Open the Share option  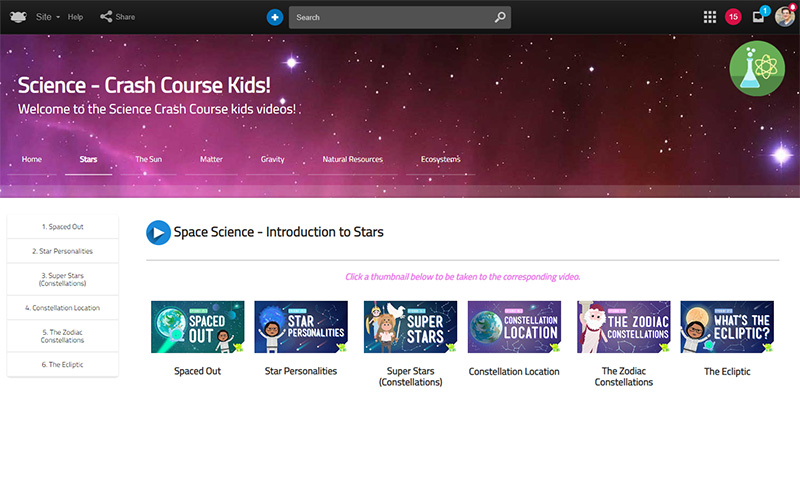pos(117,17)
